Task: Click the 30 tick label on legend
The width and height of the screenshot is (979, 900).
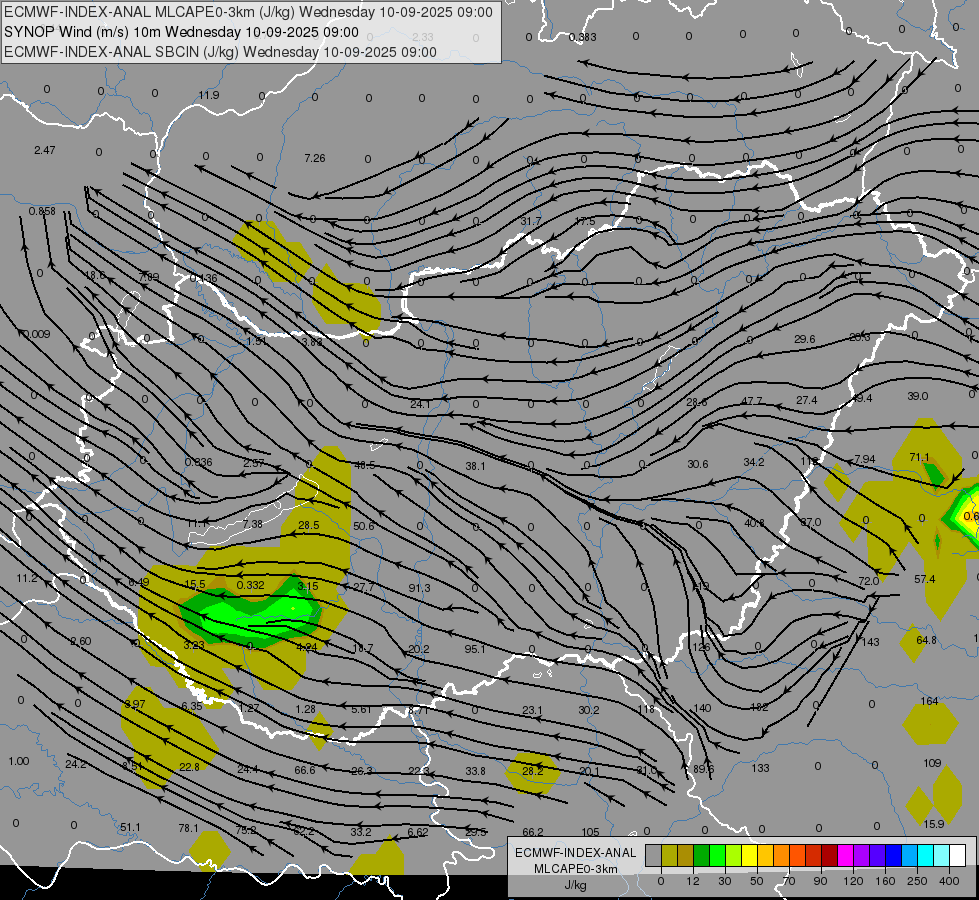Action: (724, 881)
